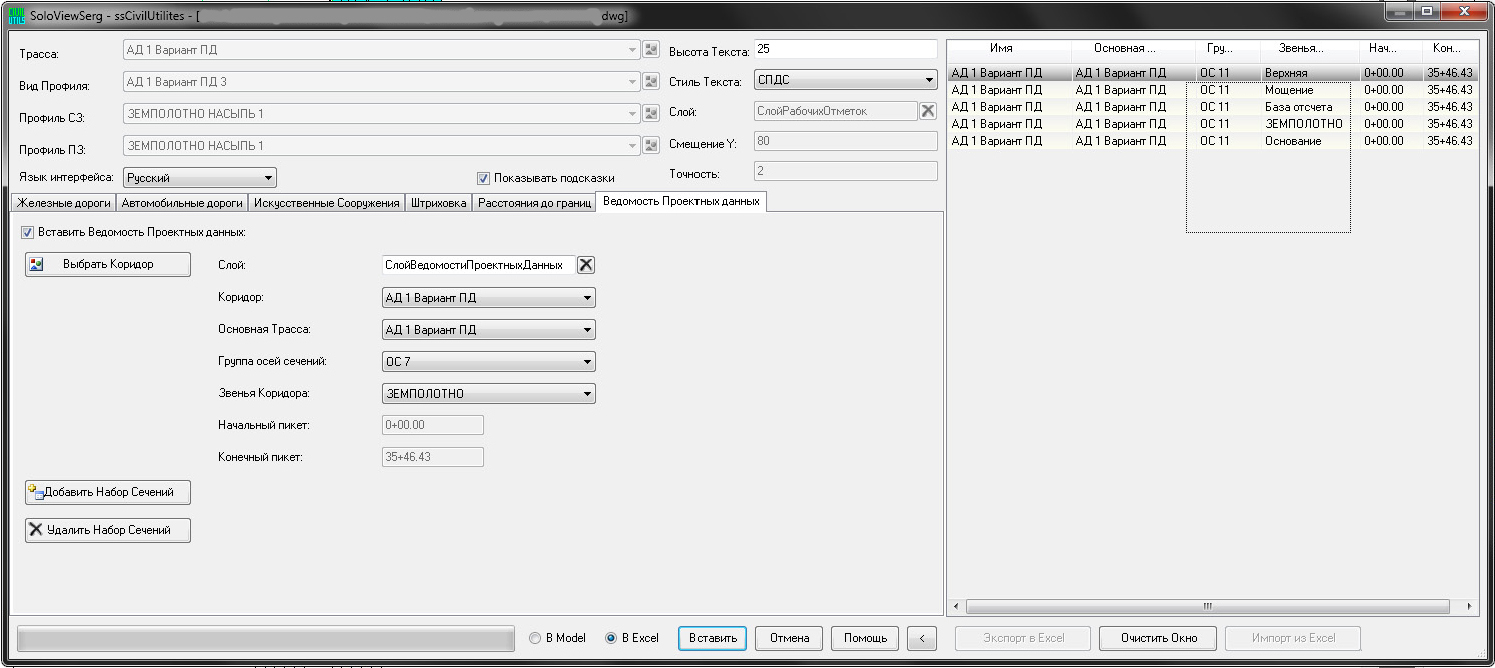Select Ведомость Проектных данных tab
This screenshot has width=1495, height=668.
pyautogui.click(x=681, y=201)
